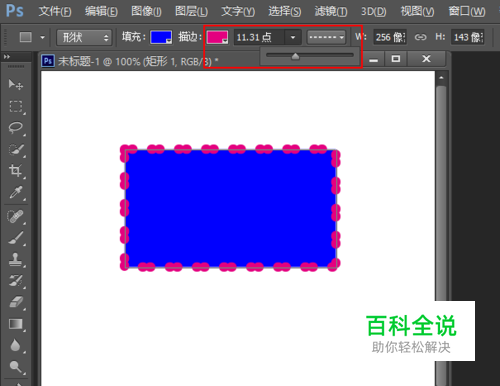Viewport: 500px width, 386px height.
Task: Select the Spot Healing Brush tool
Action: (16, 217)
